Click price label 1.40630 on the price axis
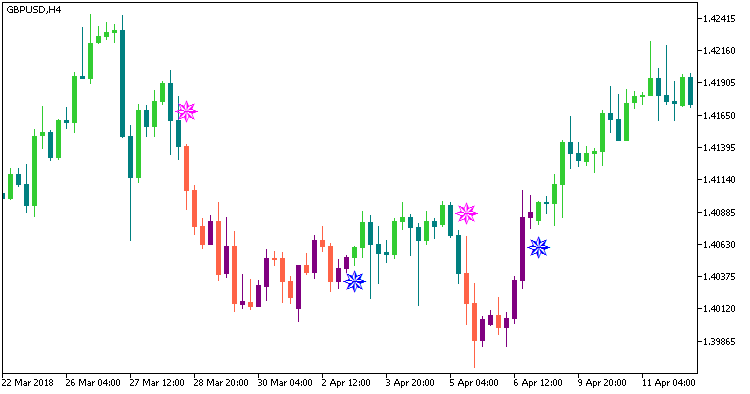 (719, 244)
